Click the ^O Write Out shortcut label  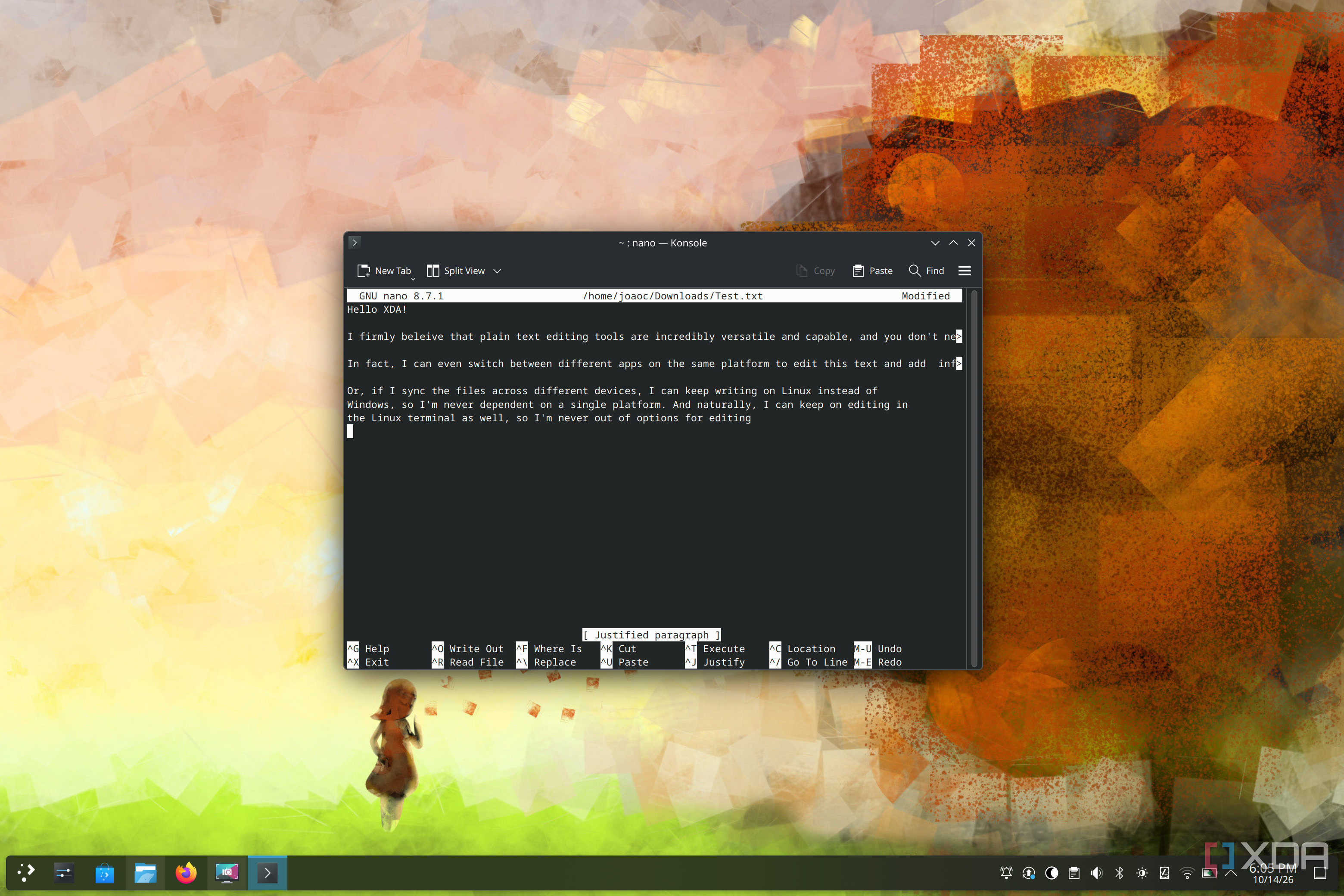click(x=468, y=649)
